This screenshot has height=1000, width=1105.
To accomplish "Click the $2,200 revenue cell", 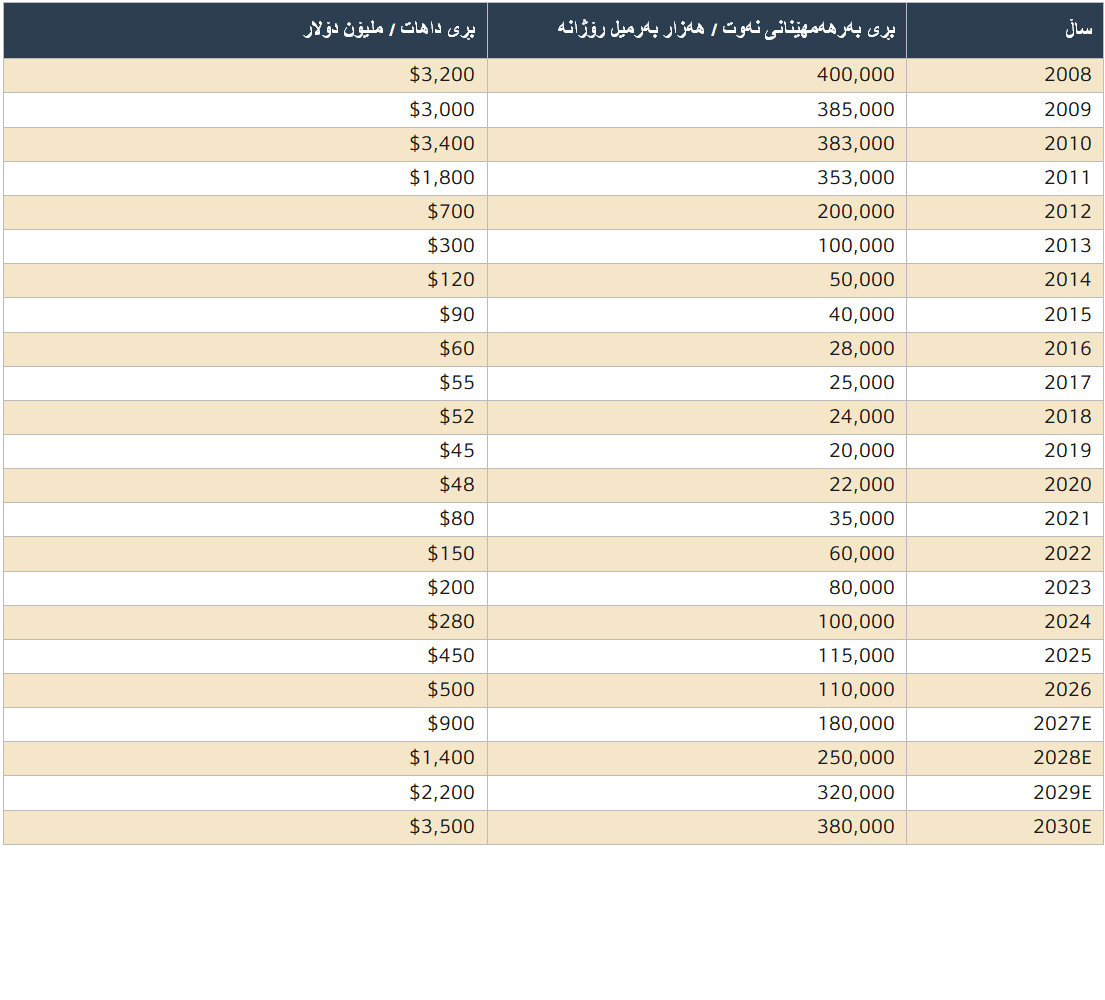I will [442, 793].
